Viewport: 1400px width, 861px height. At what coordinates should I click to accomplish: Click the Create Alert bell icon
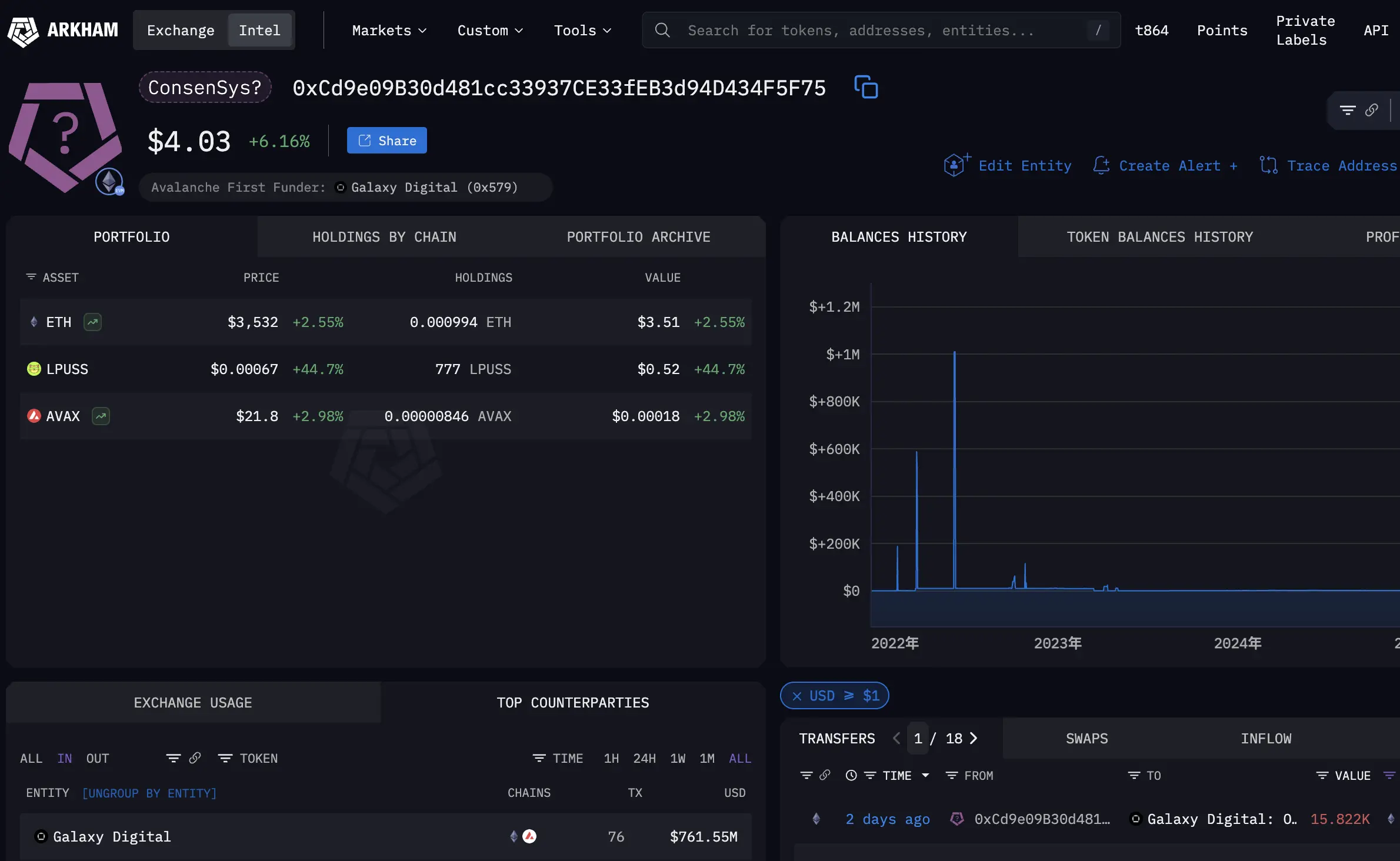1101,166
